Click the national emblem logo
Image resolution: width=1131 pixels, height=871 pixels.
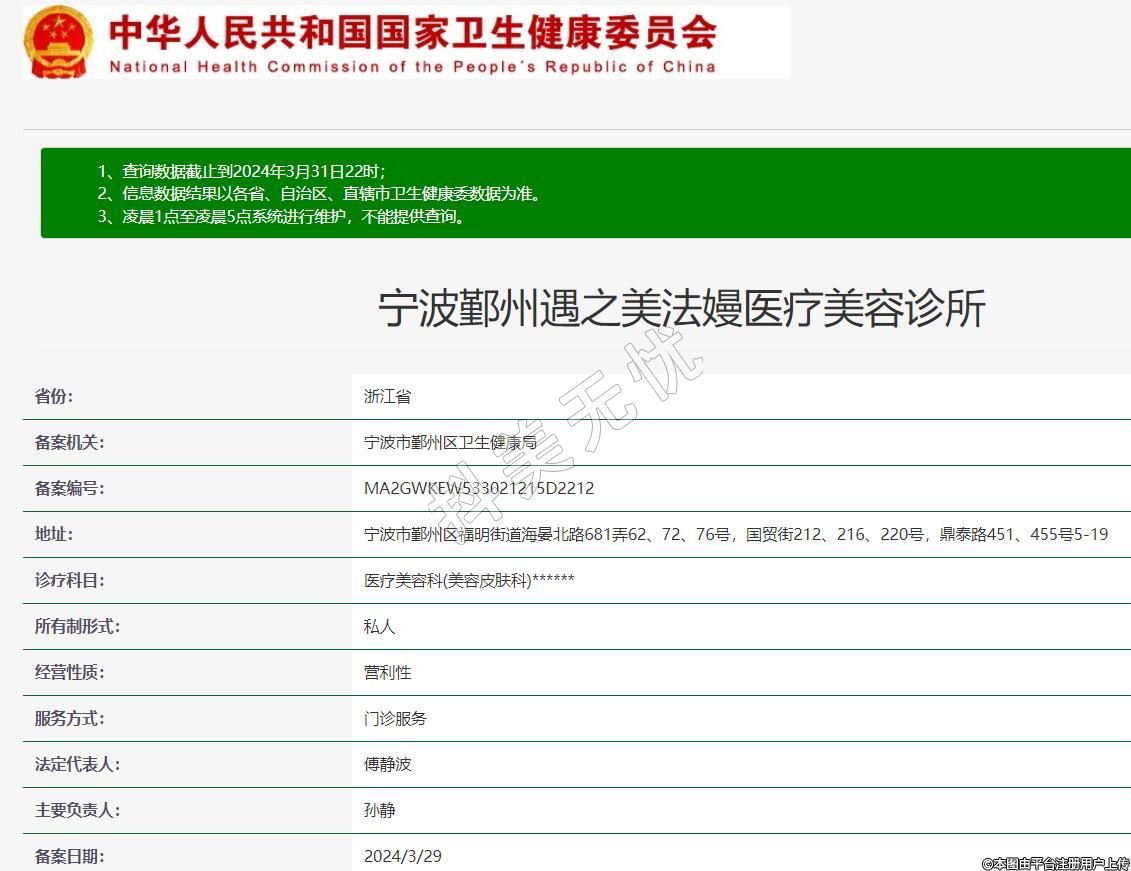coord(57,42)
